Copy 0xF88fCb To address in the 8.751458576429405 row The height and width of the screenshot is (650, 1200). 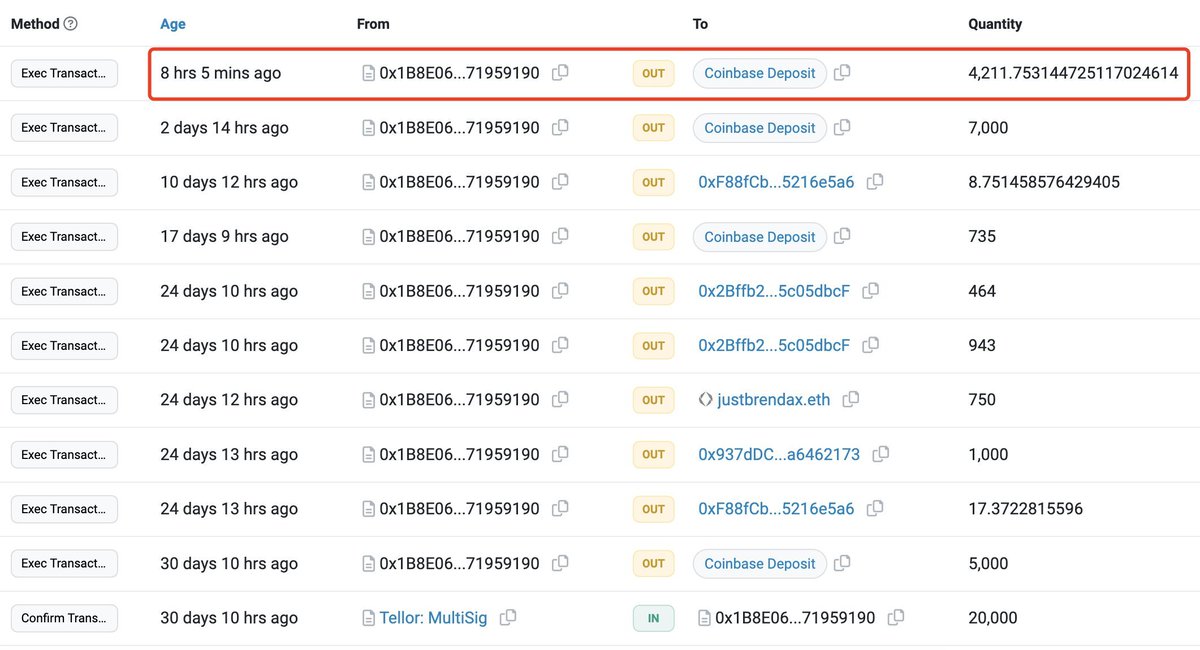(875, 182)
